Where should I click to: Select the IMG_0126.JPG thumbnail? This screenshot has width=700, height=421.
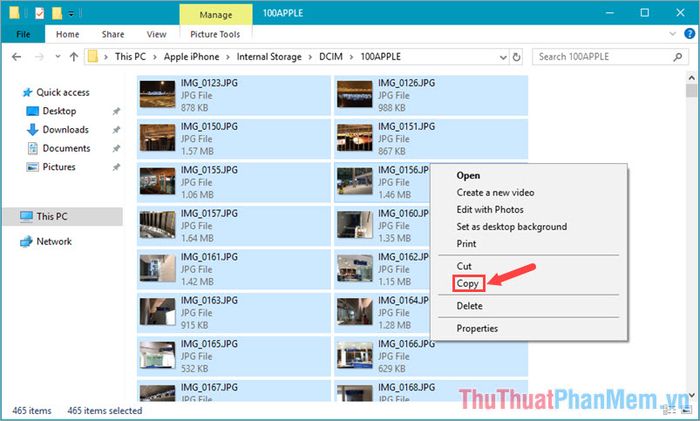pos(354,94)
